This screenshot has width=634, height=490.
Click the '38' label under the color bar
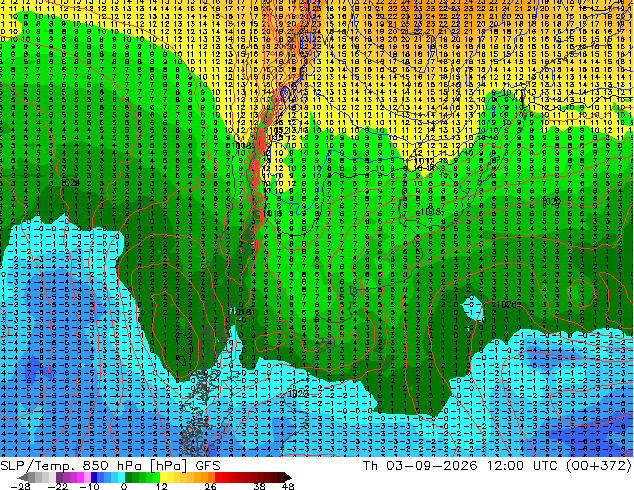(260, 486)
